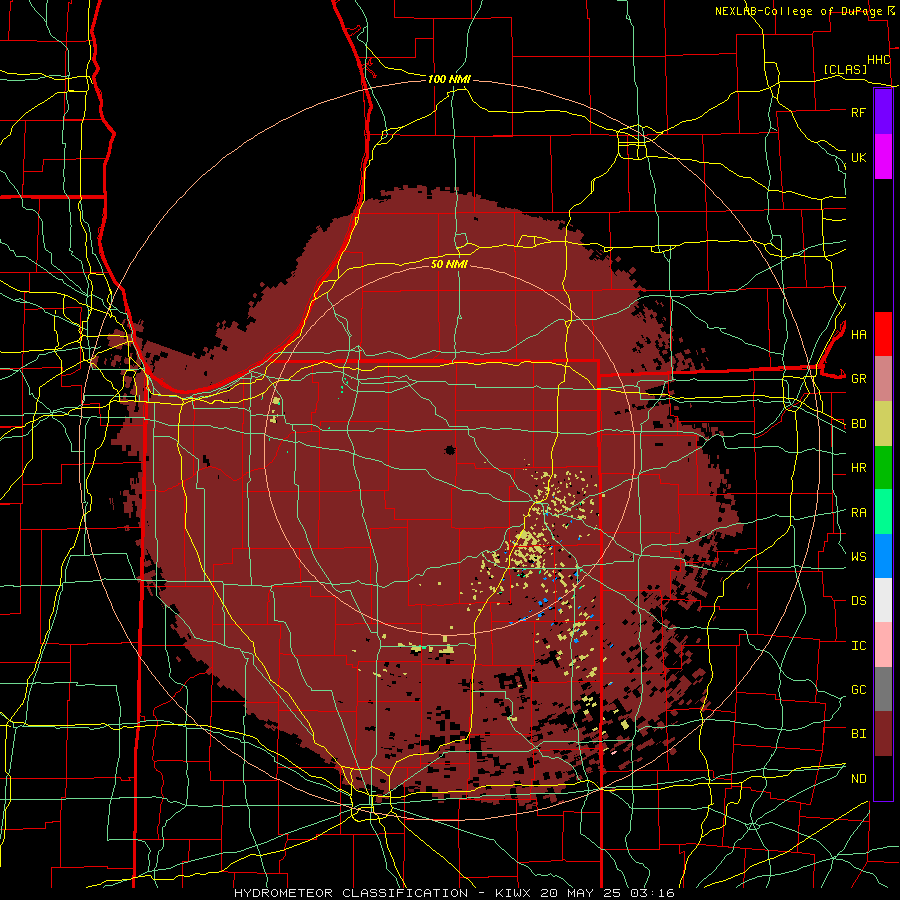Click the 'HA' legend label text

point(858,335)
